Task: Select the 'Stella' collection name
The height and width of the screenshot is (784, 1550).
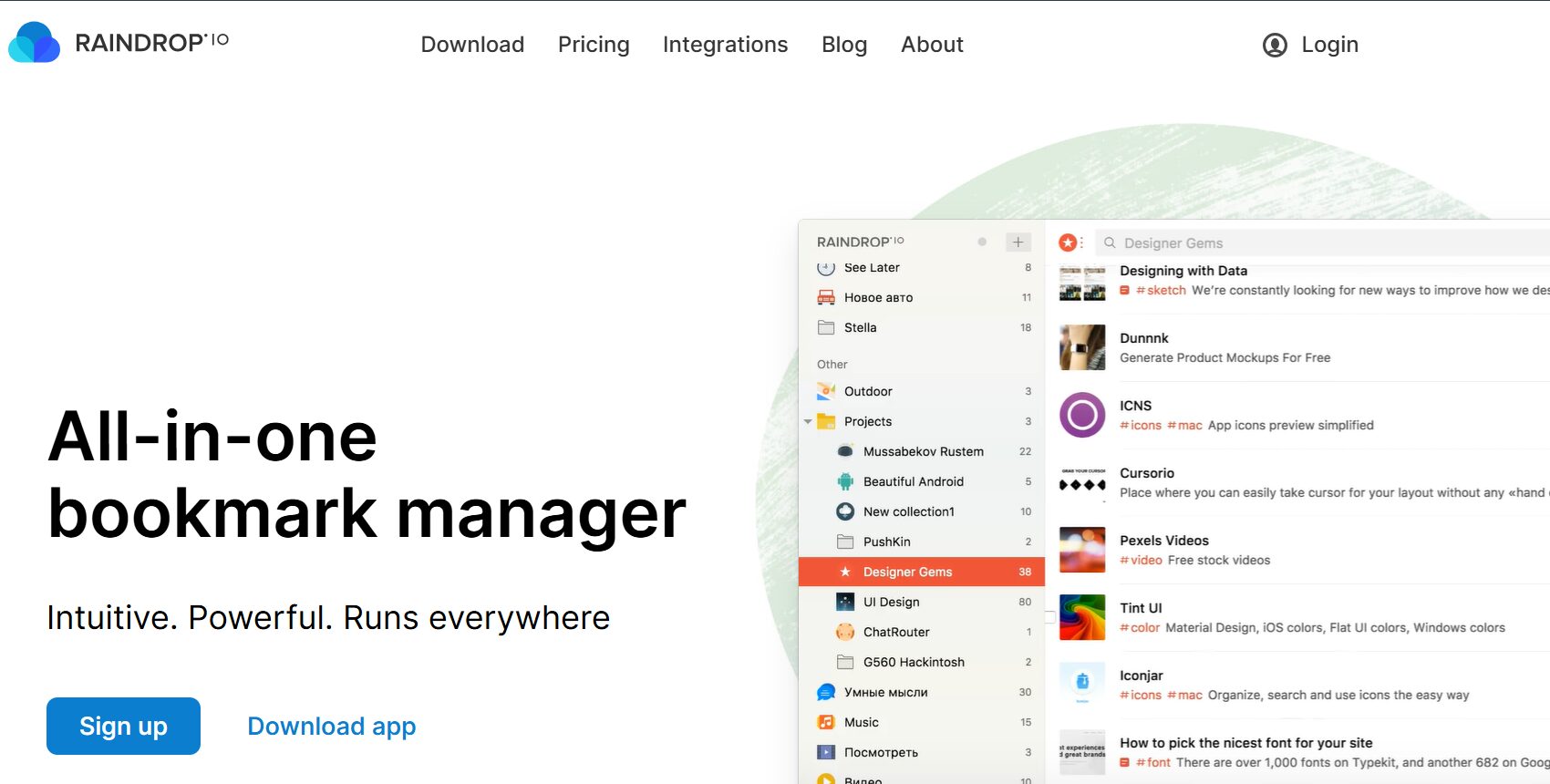Action: pos(860,327)
